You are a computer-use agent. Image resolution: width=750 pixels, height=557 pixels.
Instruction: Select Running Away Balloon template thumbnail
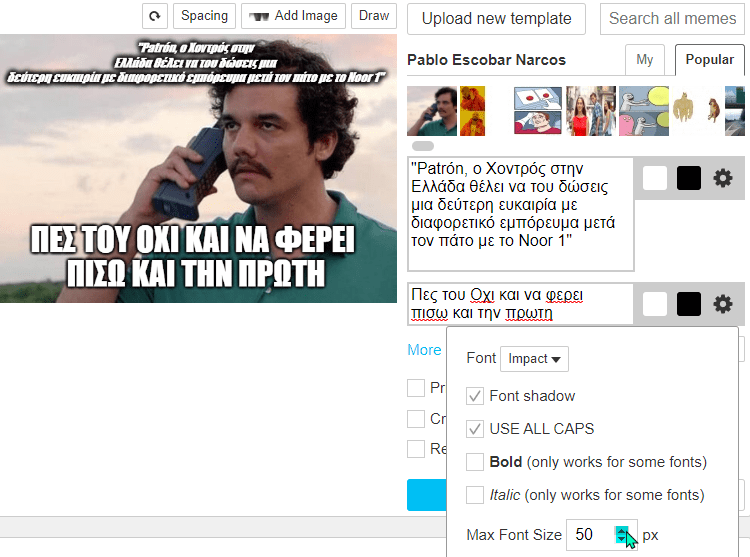pyautogui.click(x=644, y=111)
